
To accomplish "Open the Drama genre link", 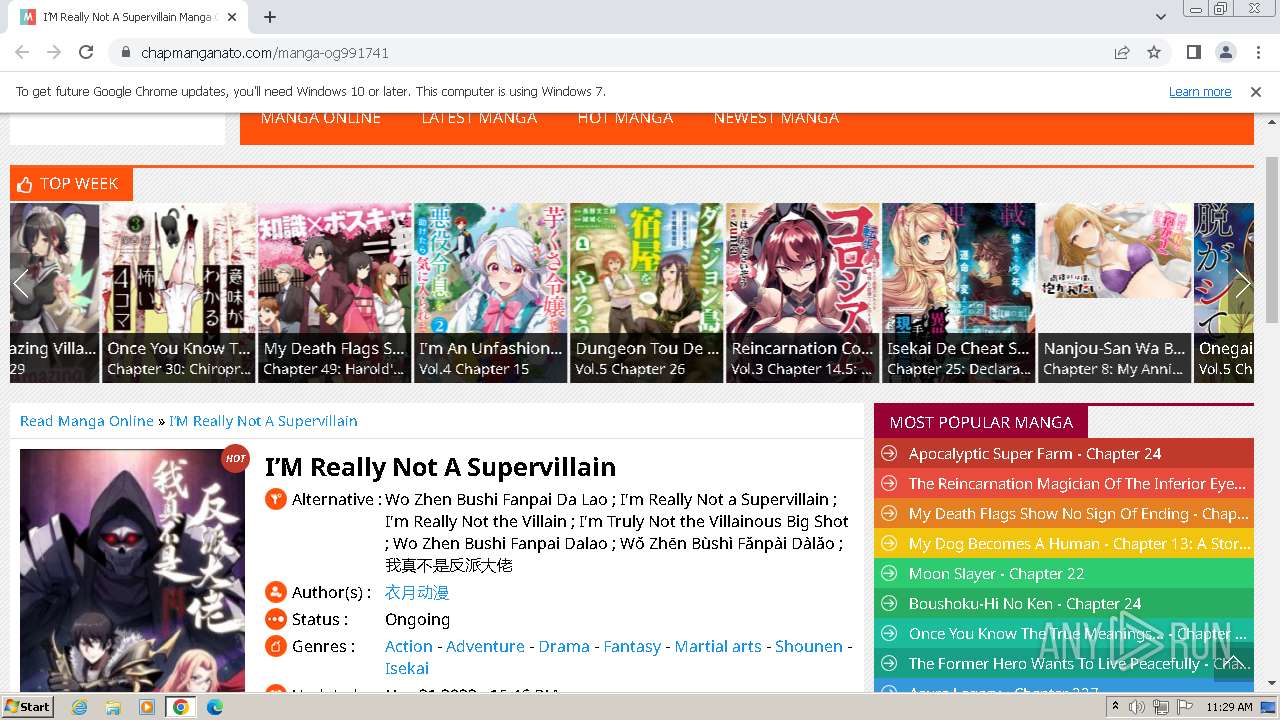I will tap(564, 647).
